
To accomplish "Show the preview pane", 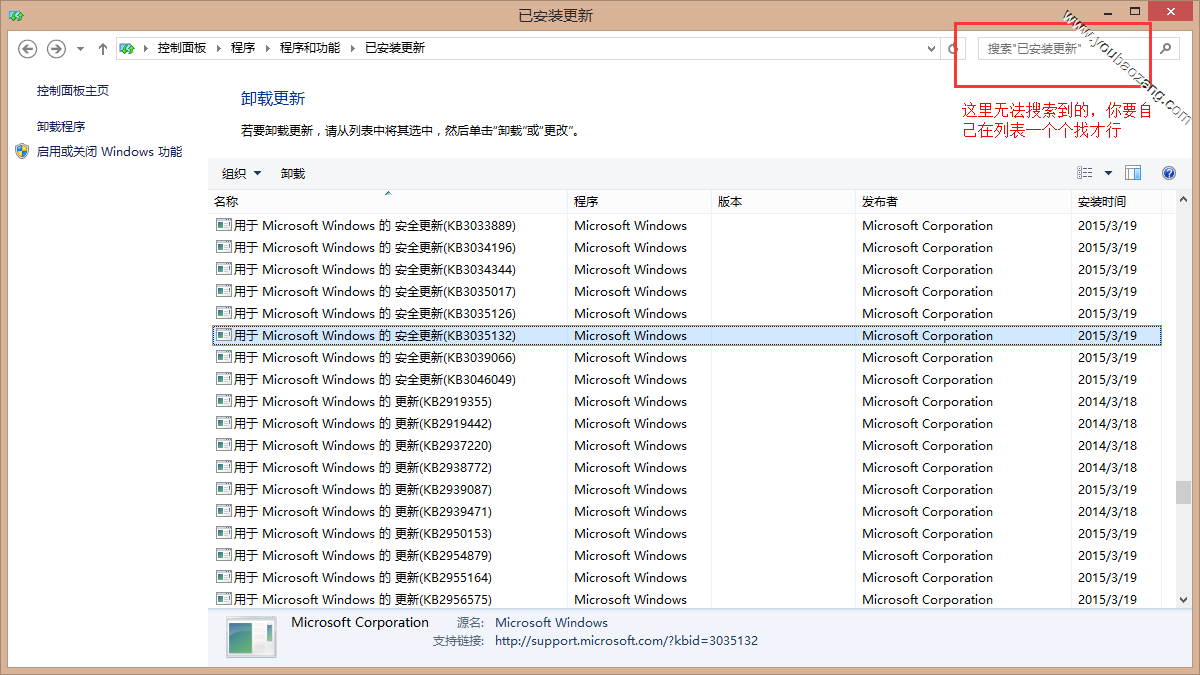I will tap(1133, 173).
